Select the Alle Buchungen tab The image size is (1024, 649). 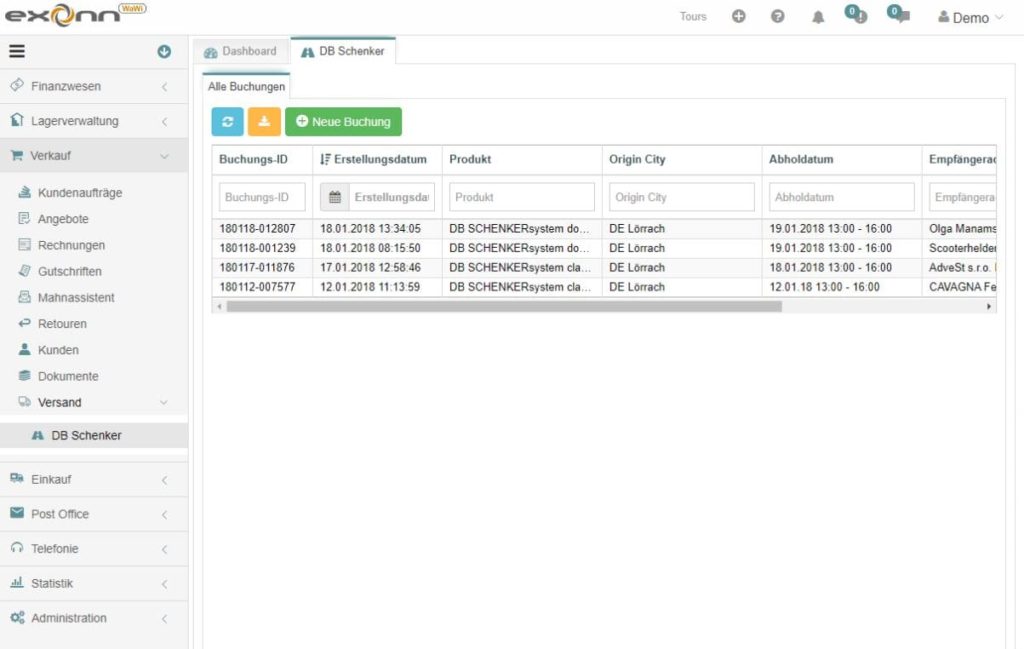coord(246,86)
